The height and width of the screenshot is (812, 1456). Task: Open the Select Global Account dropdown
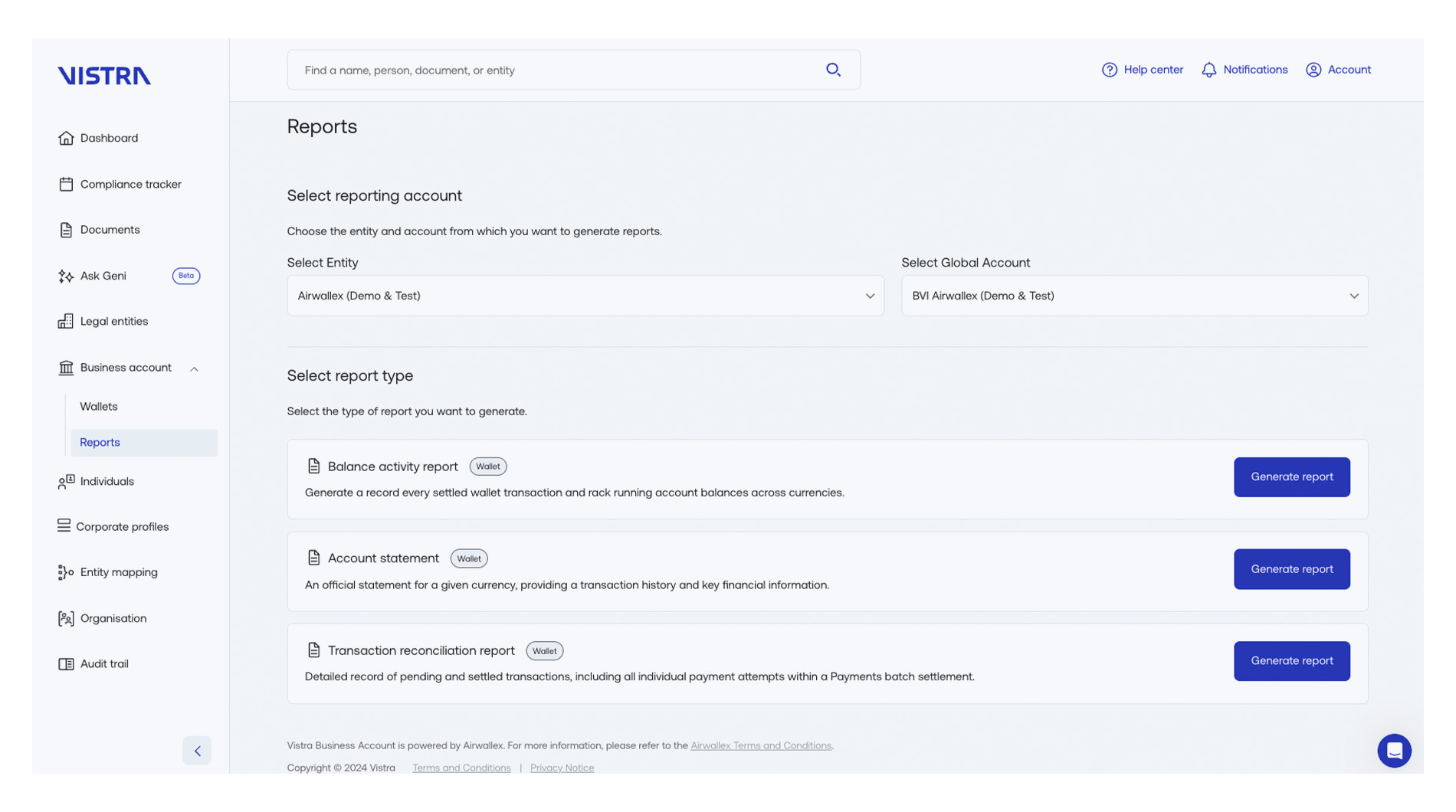click(1134, 296)
